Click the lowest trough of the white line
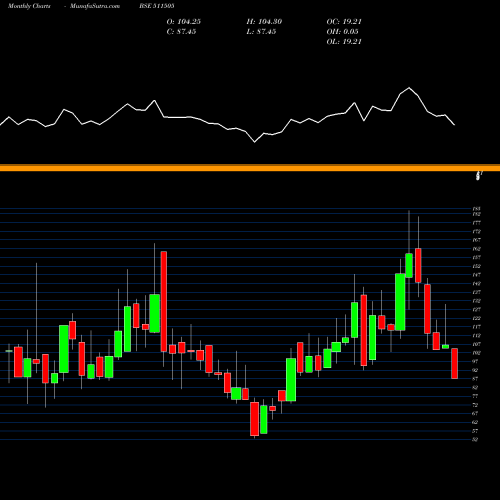The width and height of the screenshot is (500, 500). coord(255,142)
